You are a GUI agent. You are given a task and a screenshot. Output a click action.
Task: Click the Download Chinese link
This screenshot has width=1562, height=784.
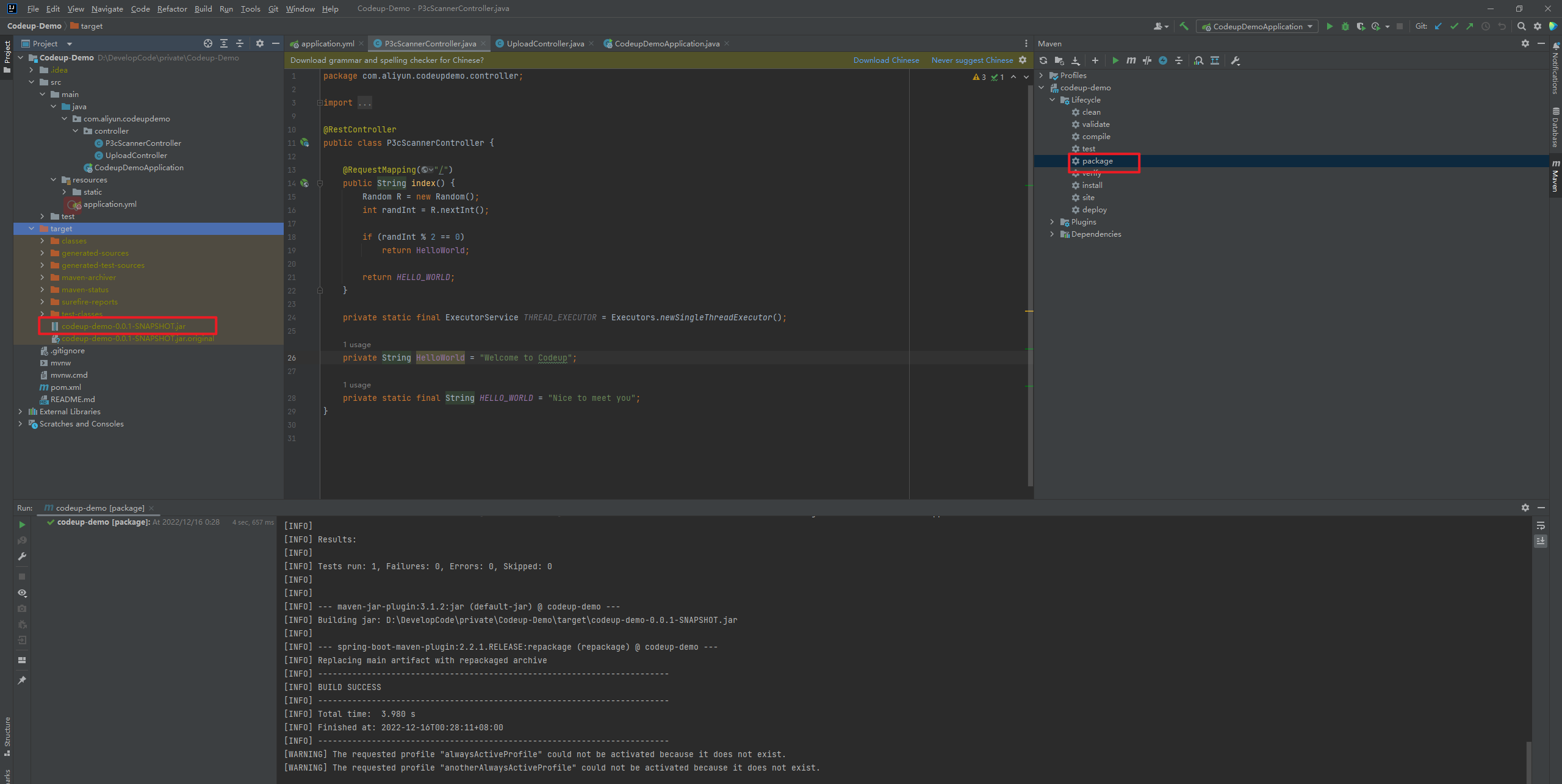(x=886, y=60)
